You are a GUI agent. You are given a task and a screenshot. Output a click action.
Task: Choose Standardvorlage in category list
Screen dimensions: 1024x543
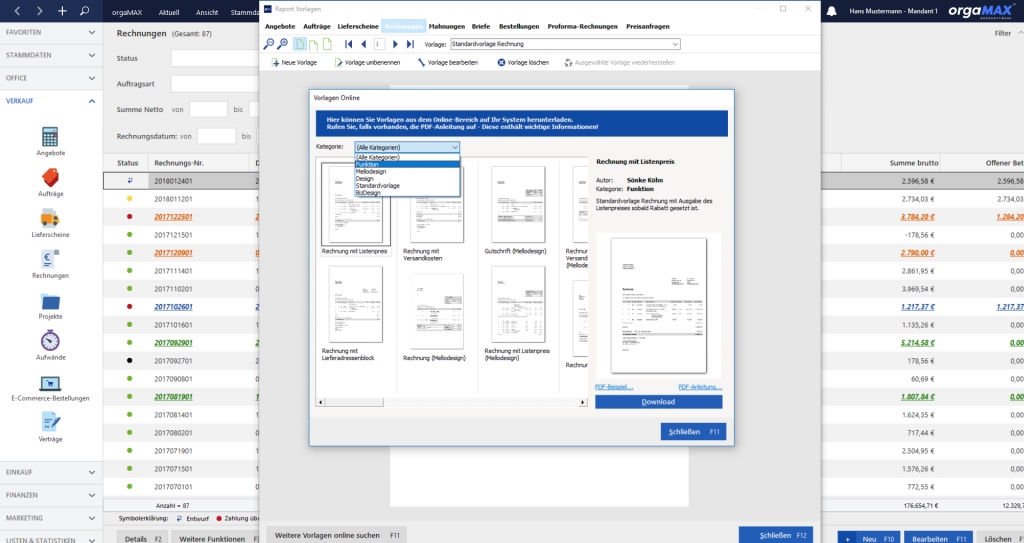[407, 186]
